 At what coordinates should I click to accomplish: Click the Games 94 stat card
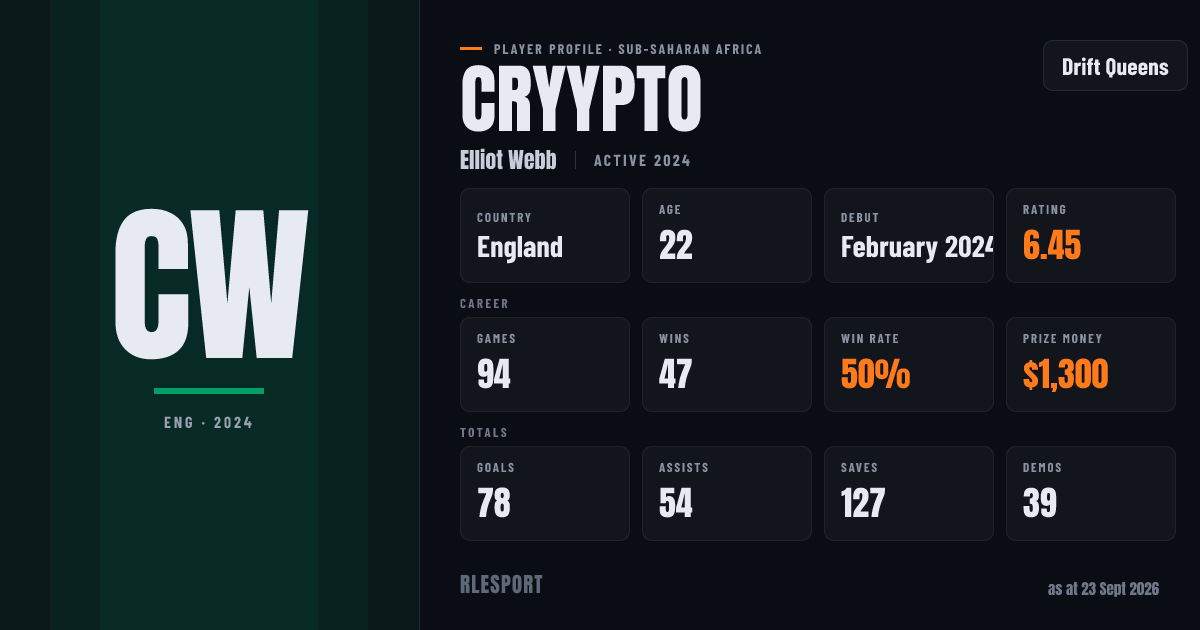[545, 365]
